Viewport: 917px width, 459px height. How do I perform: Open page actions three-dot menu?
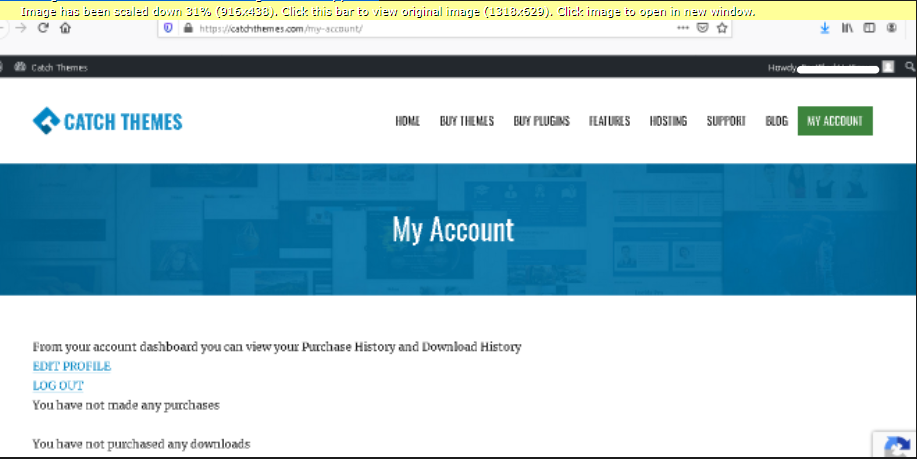coord(682,28)
